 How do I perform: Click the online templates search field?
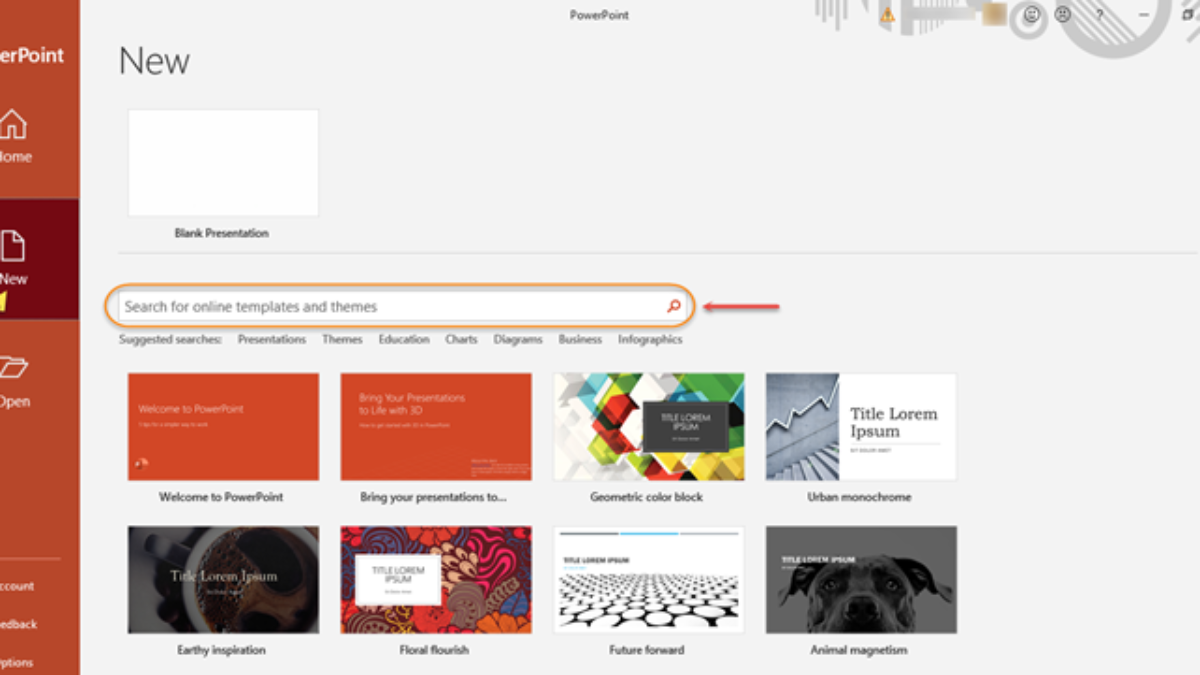click(x=402, y=306)
